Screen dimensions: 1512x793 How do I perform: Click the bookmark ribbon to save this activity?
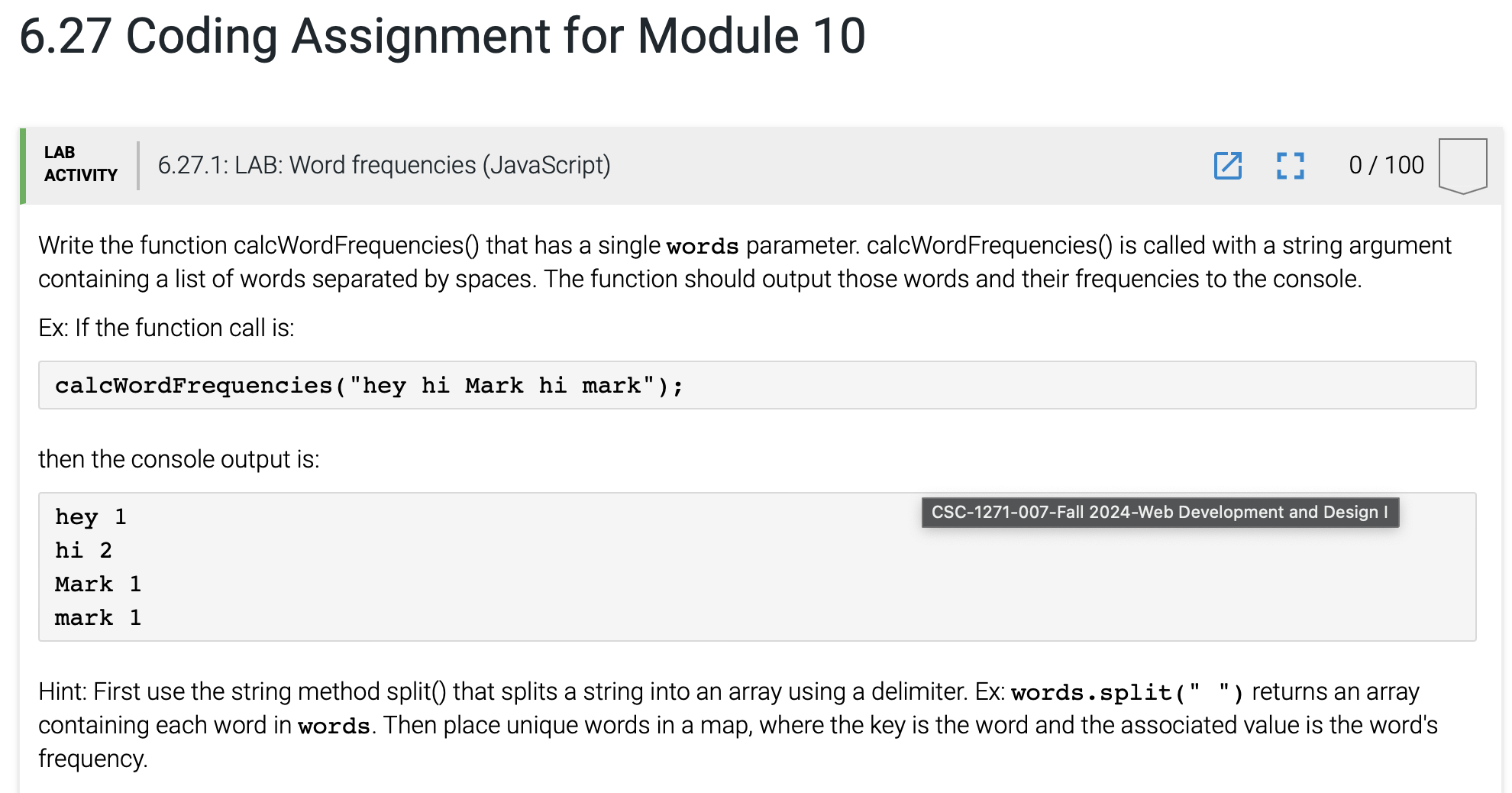(1462, 163)
